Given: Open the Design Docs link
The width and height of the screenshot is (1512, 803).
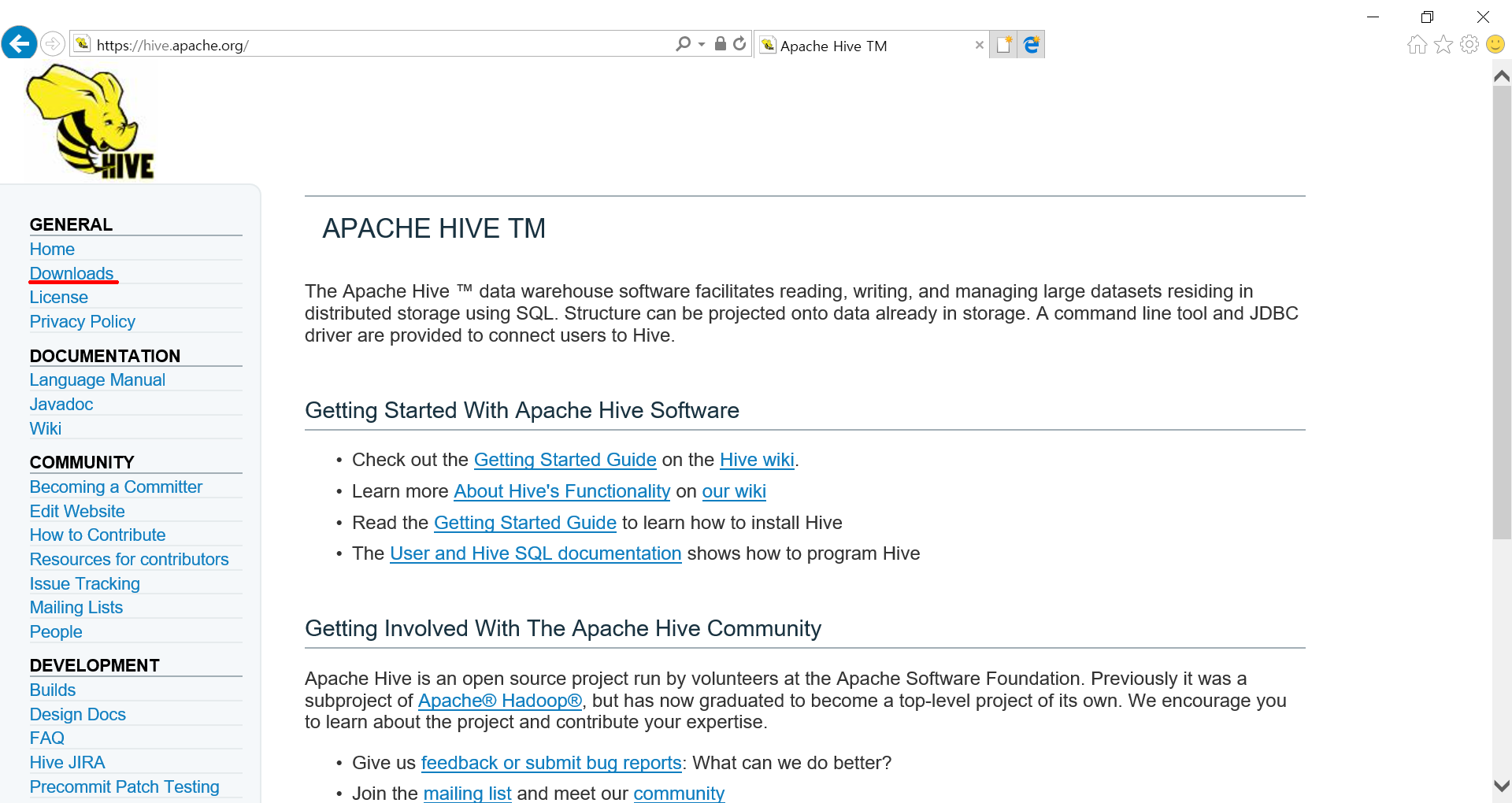Looking at the screenshot, I should click(78, 715).
